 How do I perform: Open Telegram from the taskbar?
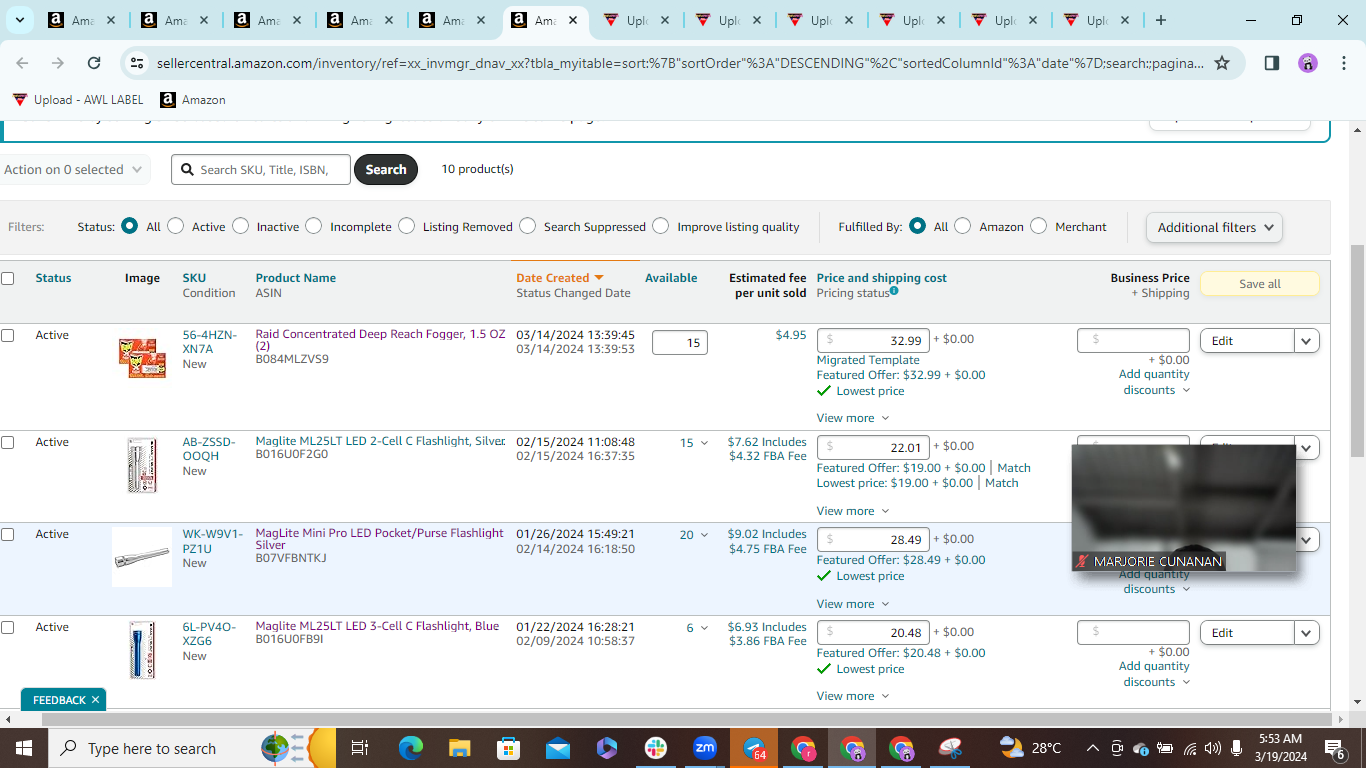pos(754,748)
